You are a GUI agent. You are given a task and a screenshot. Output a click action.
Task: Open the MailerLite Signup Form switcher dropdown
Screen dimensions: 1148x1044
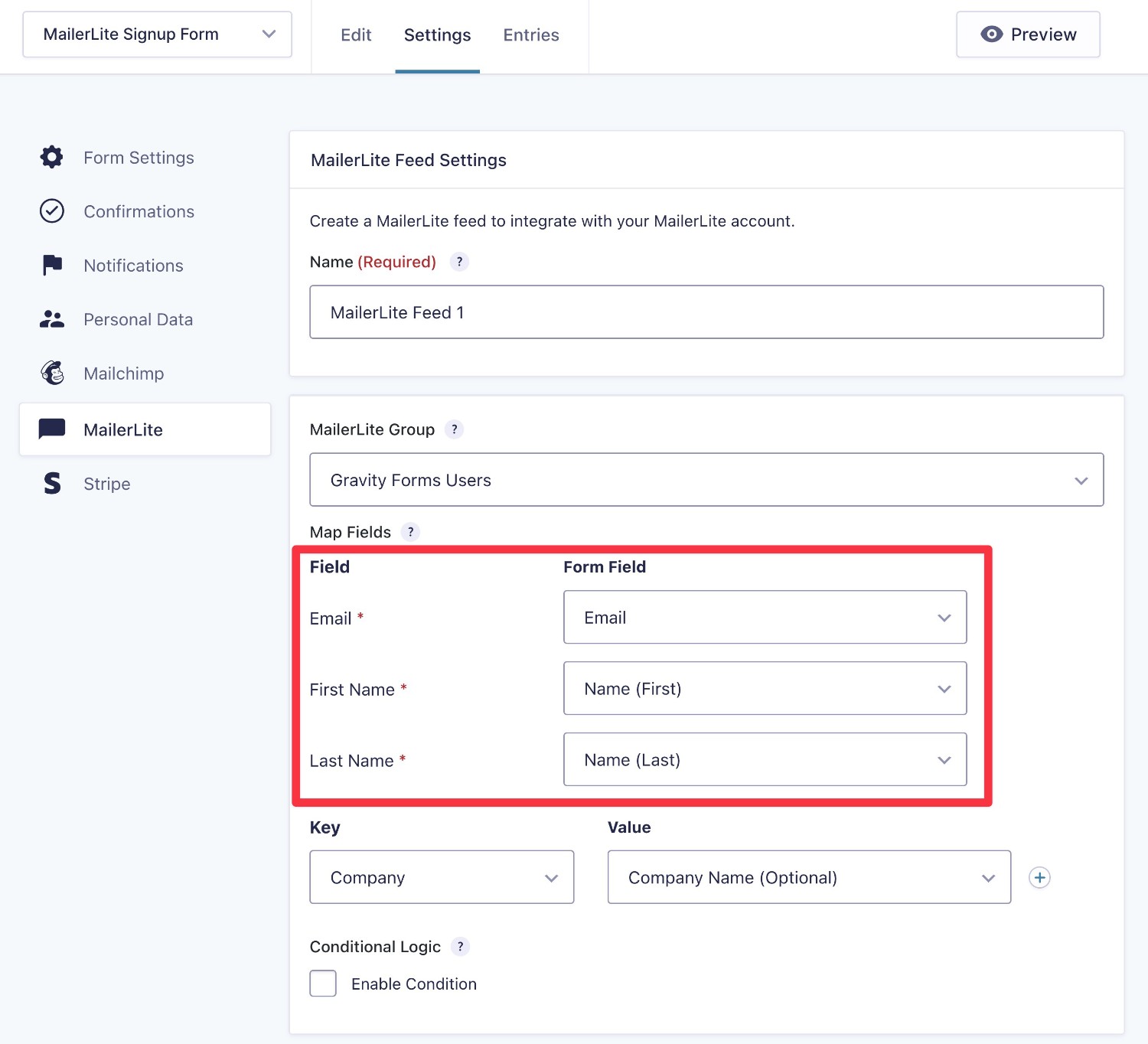pos(158,34)
